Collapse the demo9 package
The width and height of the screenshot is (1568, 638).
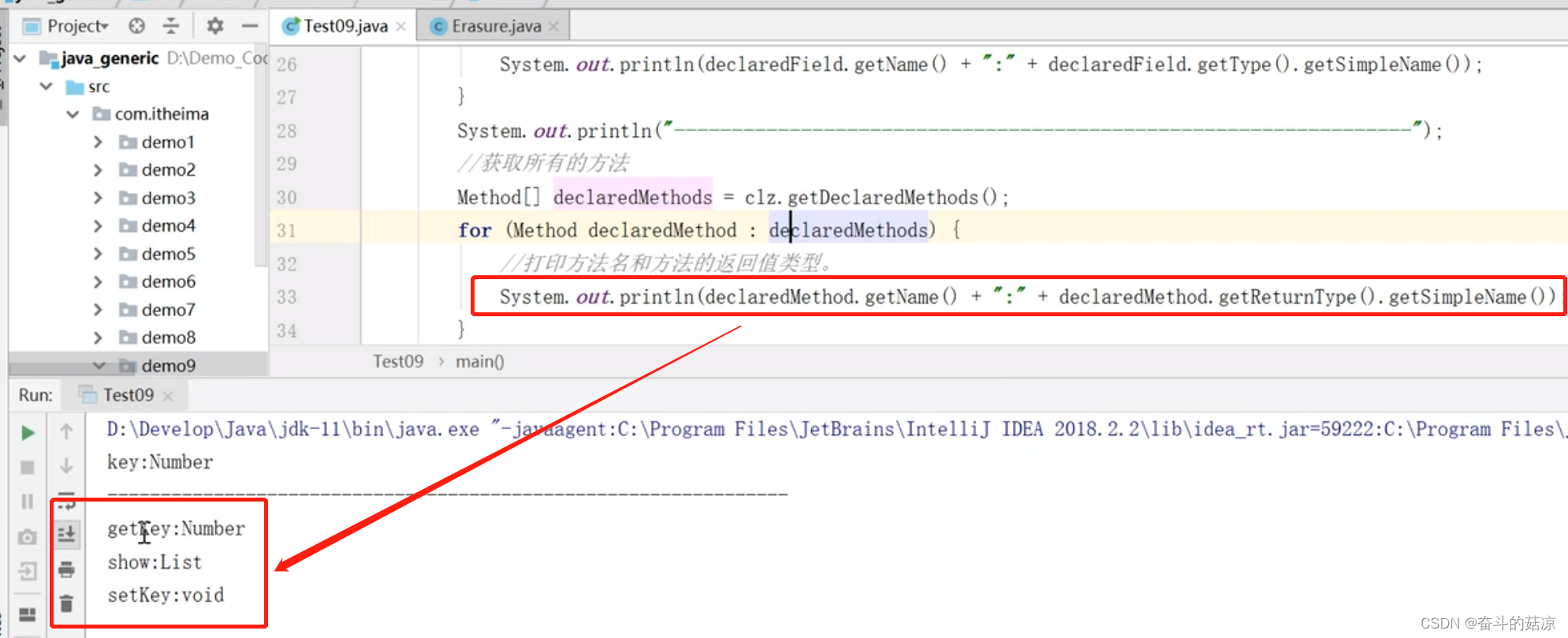[99, 365]
